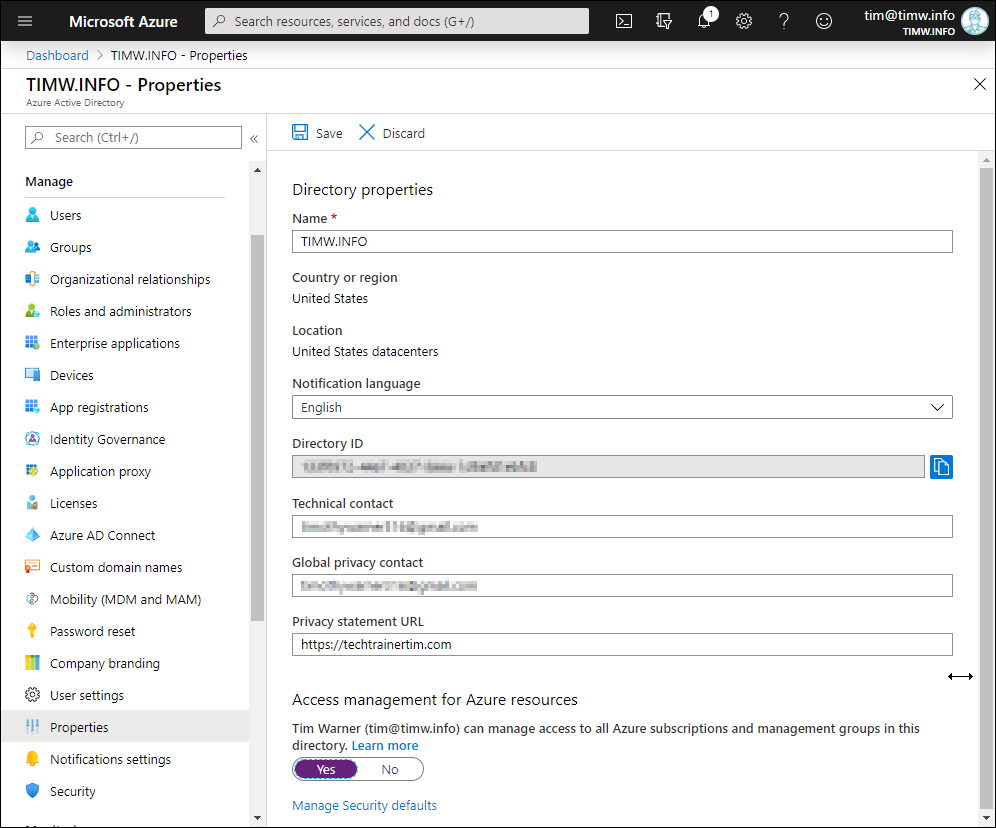The image size is (996, 828).
Task: Open the hamburger portal menu
Action: [x=25, y=21]
